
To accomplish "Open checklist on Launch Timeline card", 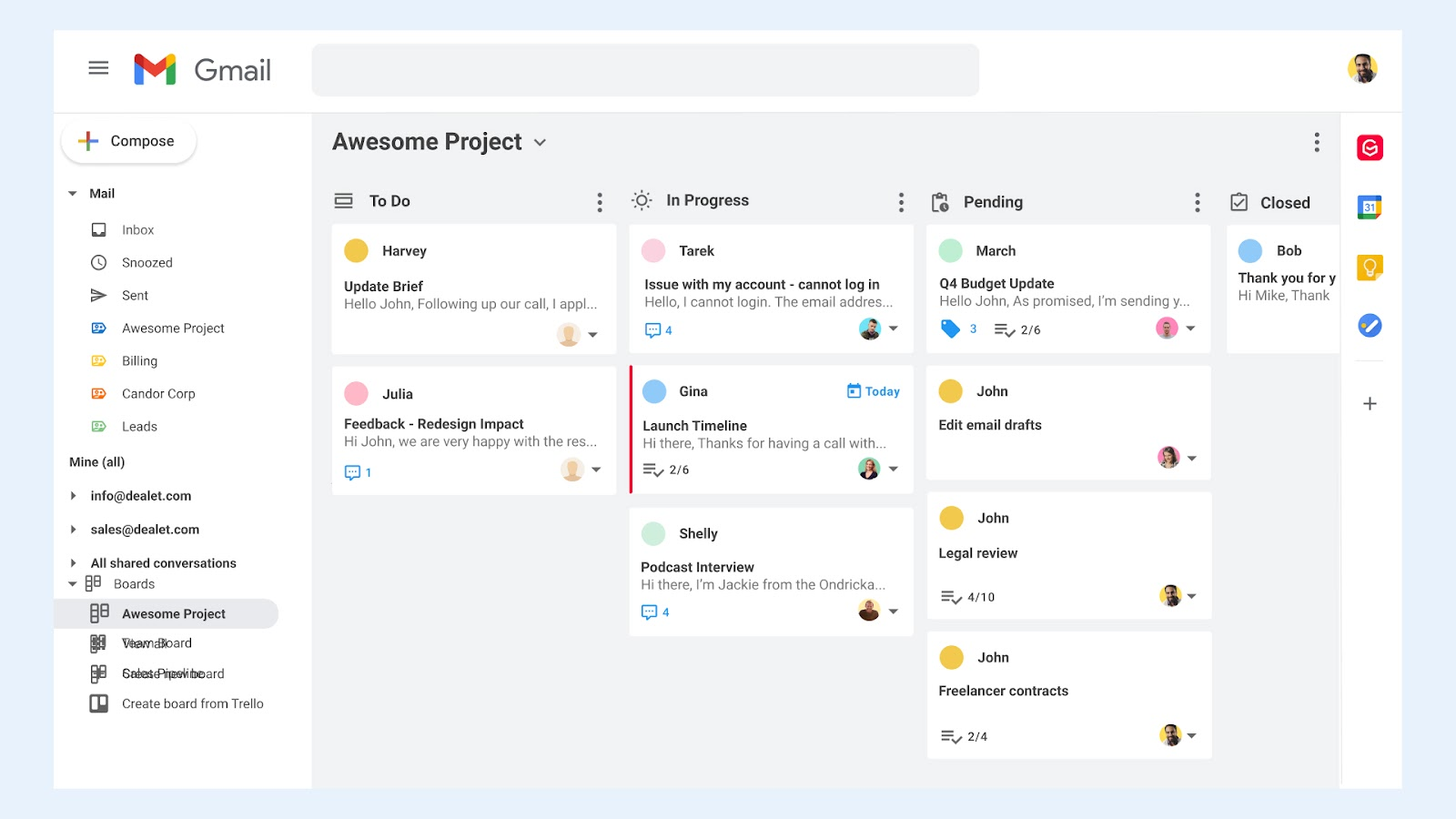I will point(666,470).
